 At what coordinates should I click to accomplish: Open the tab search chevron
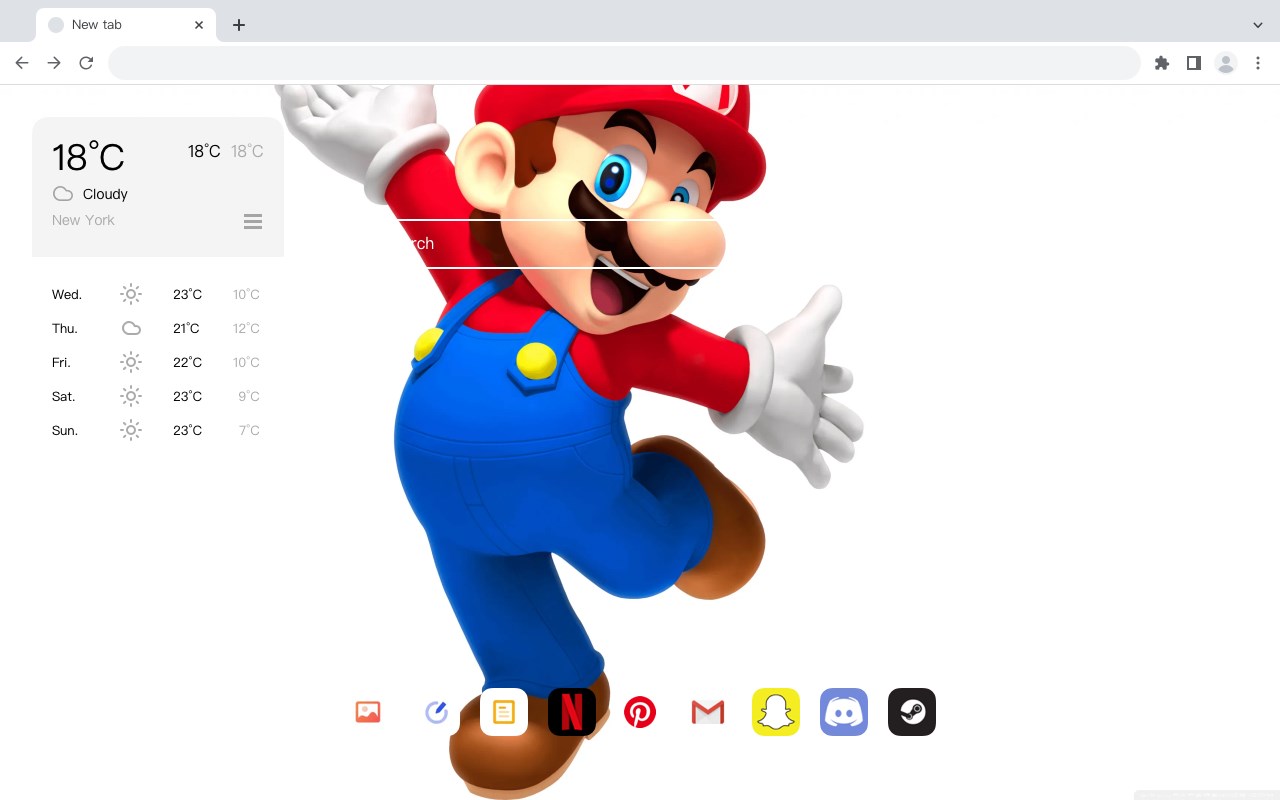pyautogui.click(x=1258, y=25)
